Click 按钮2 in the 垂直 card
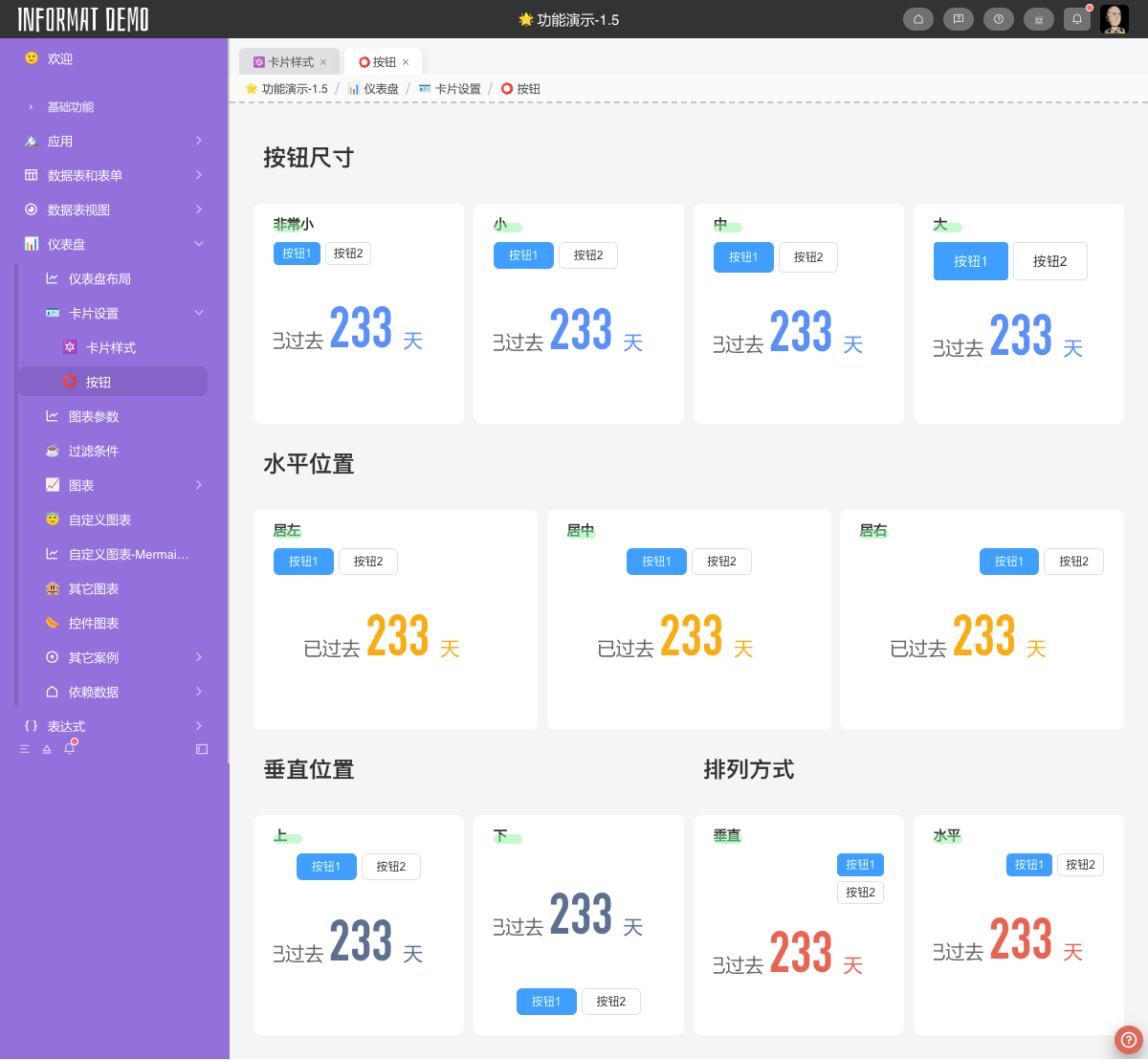The width and height of the screenshot is (1148, 1060). click(860, 893)
